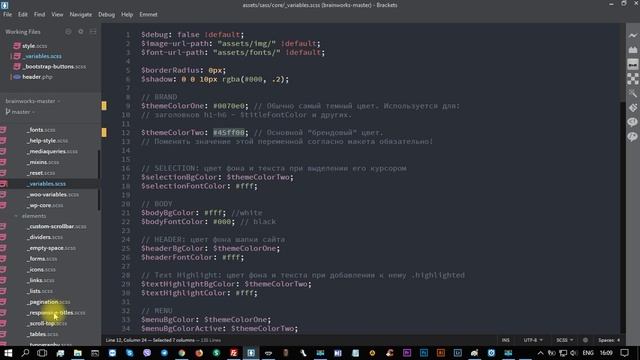Open _dividers.scss in file tree
This screenshot has height=360, width=640.
tap(45, 237)
